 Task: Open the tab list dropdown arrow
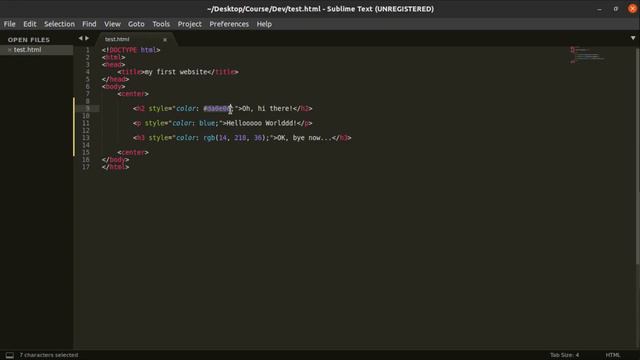(x=633, y=38)
